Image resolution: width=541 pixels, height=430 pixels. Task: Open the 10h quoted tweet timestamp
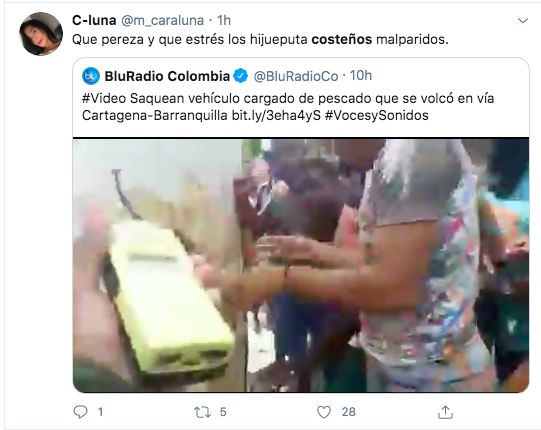(361, 76)
